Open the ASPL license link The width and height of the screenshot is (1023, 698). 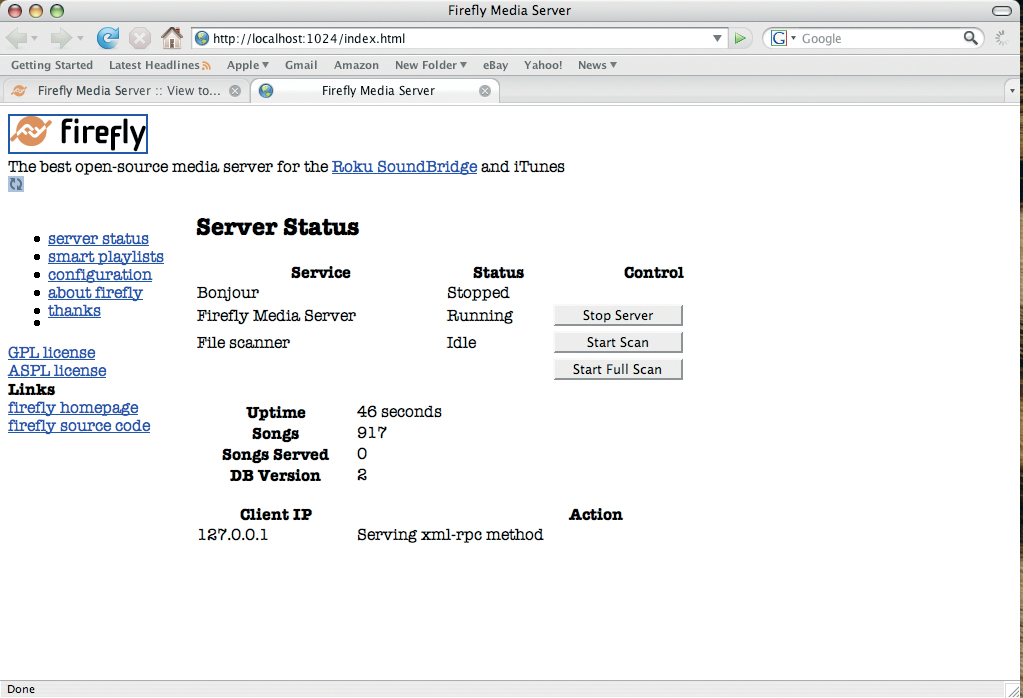[x=57, y=371]
